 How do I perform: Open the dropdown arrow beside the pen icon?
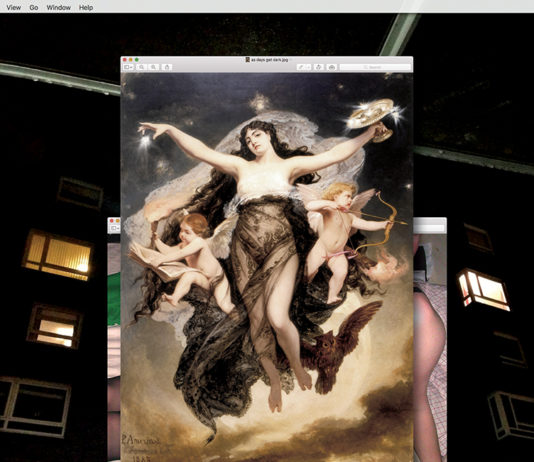coord(309,67)
